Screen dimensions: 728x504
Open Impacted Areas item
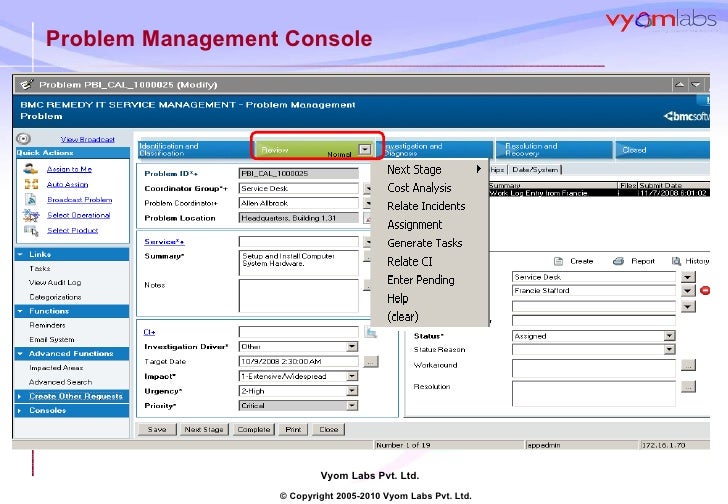pyautogui.click(x=56, y=368)
